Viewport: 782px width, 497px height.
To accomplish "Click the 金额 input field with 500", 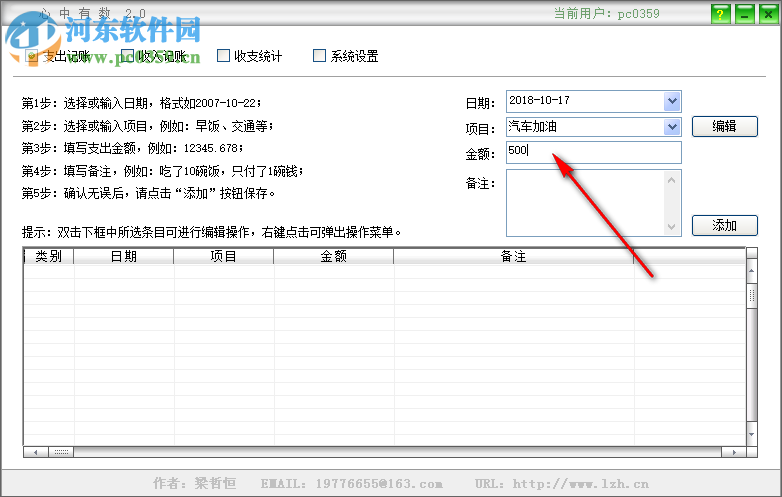I will point(593,153).
